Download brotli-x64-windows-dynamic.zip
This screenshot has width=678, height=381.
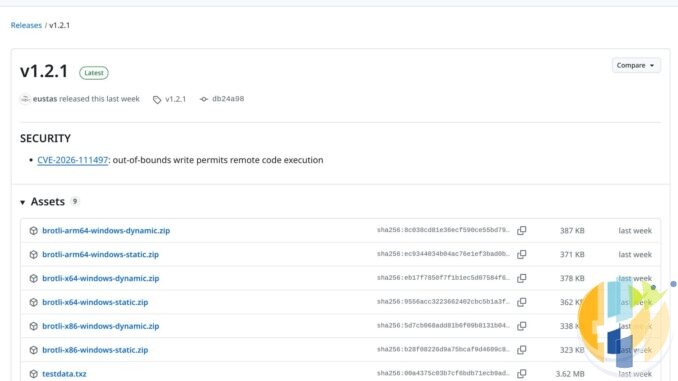pos(101,278)
